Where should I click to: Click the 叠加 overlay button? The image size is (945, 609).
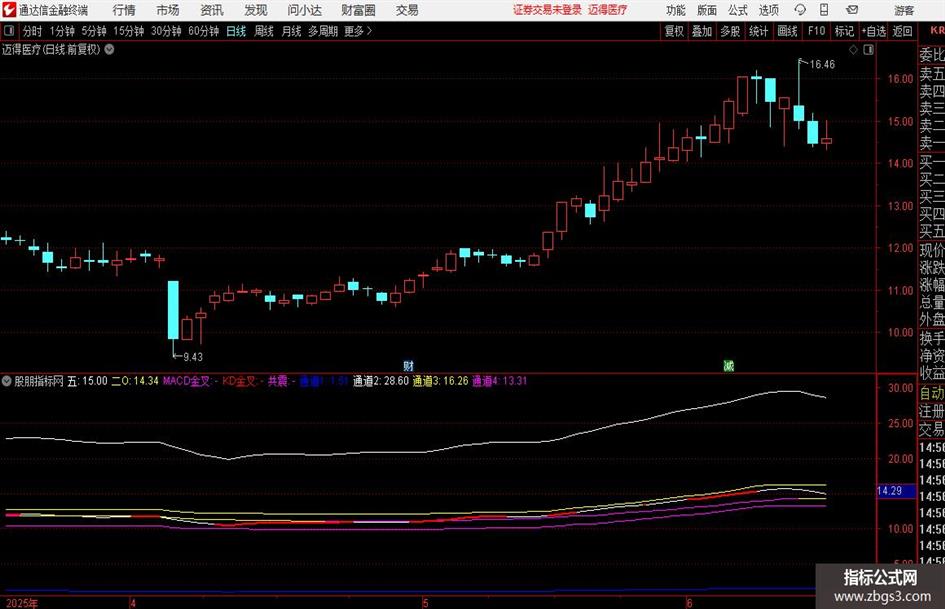pos(702,31)
